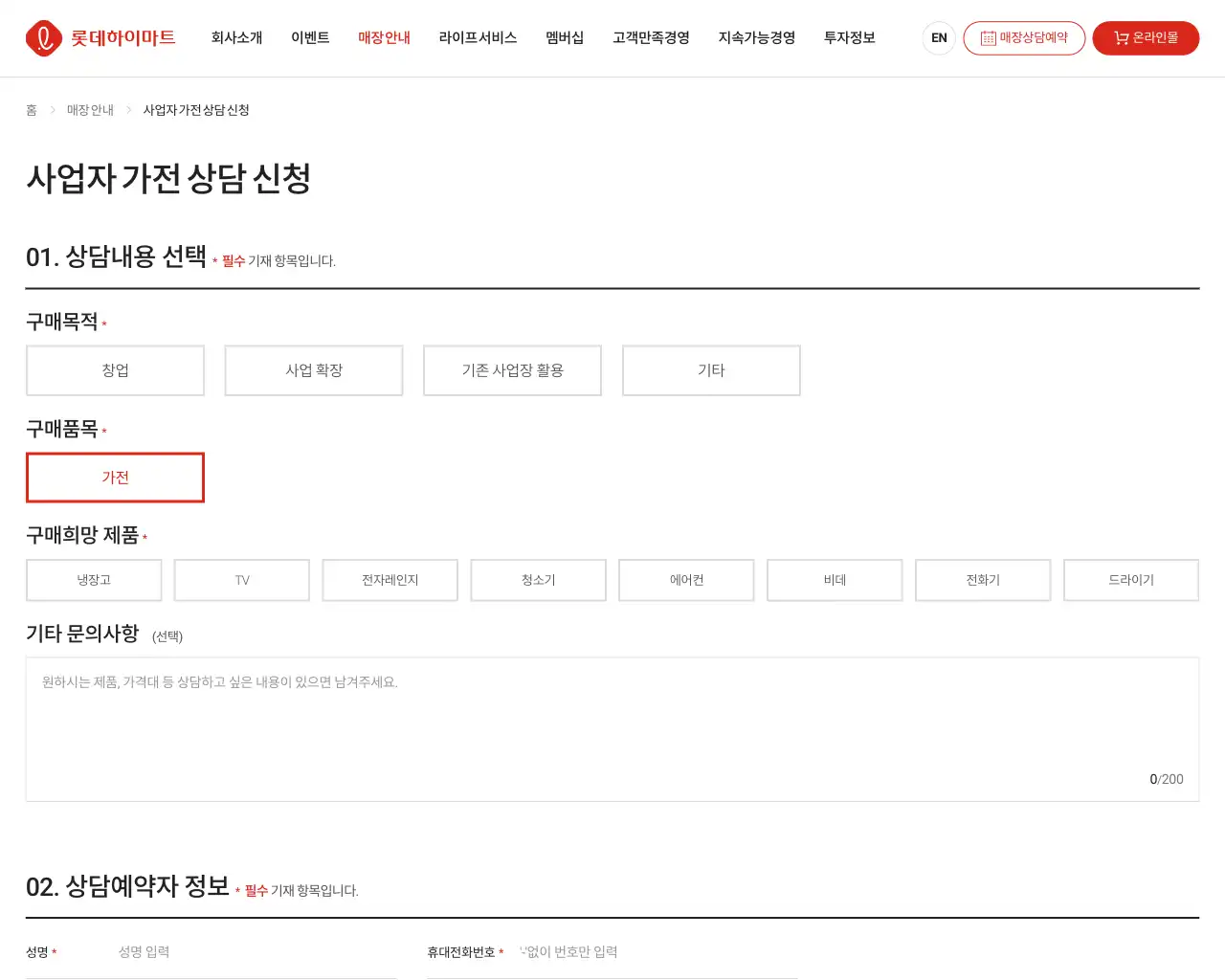The height and width of the screenshot is (980, 1225).
Task: Click the 성명 name input field
Action: pos(254,952)
